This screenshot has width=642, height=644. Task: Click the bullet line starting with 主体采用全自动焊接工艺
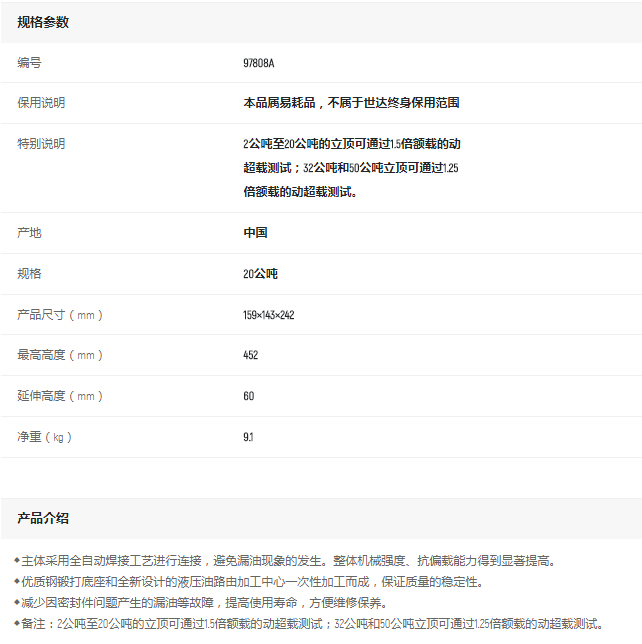coord(290,561)
